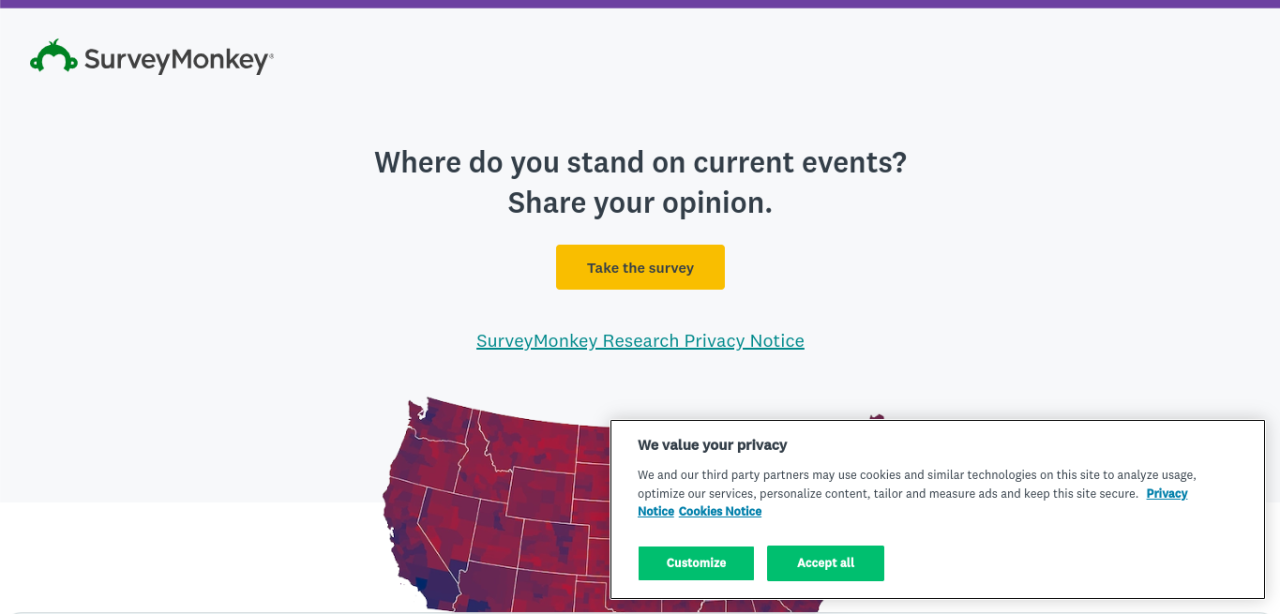The height and width of the screenshot is (614, 1280).
Task: Click the 'Share your opinion.' heading line
Action: click(640, 203)
